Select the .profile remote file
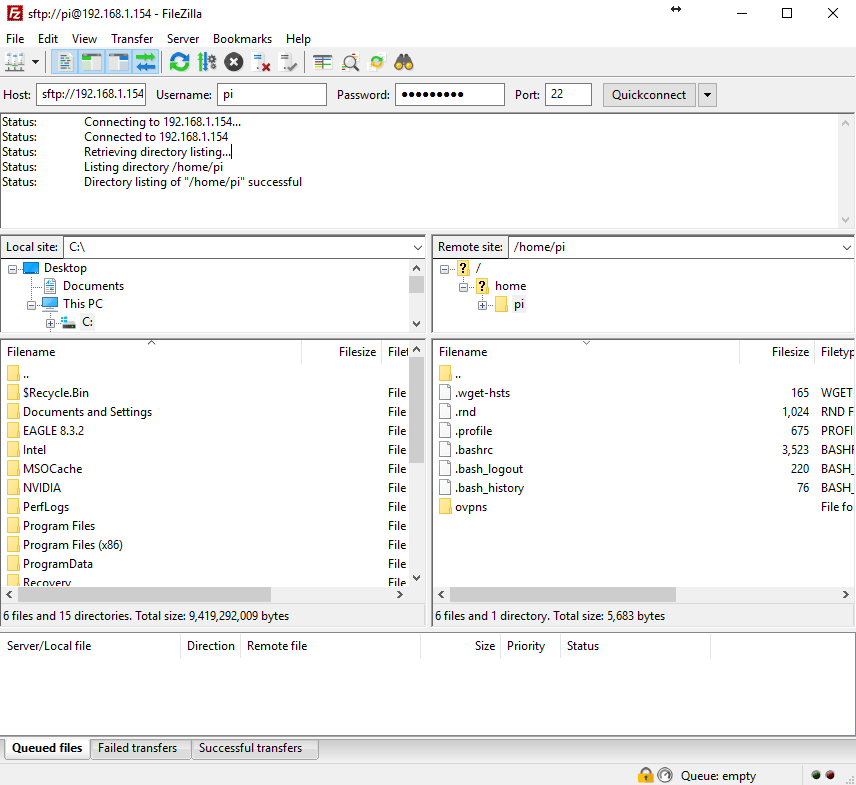Viewport: 856px width, 785px height. click(x=473, y=431)
